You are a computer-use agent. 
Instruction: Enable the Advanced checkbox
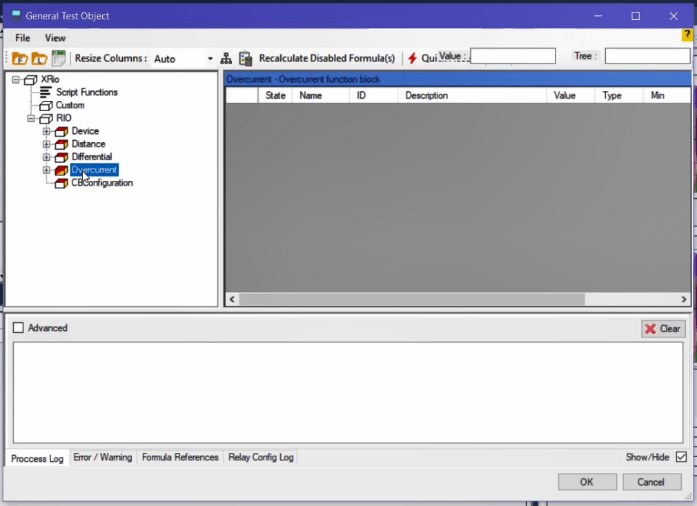pos(19,328)
